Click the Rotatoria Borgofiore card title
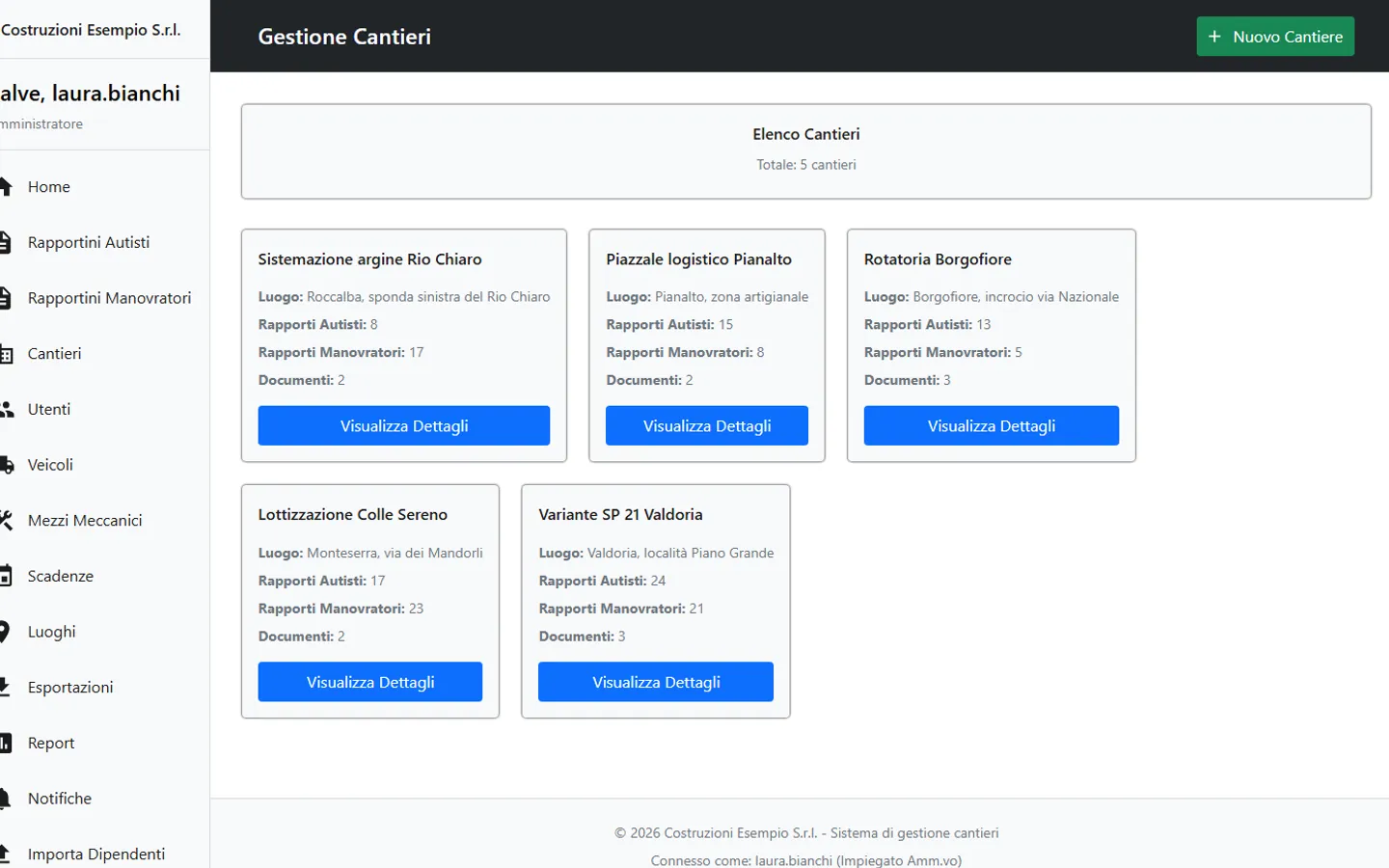Screen dimensions: 1389x868 tap(938, 259)
